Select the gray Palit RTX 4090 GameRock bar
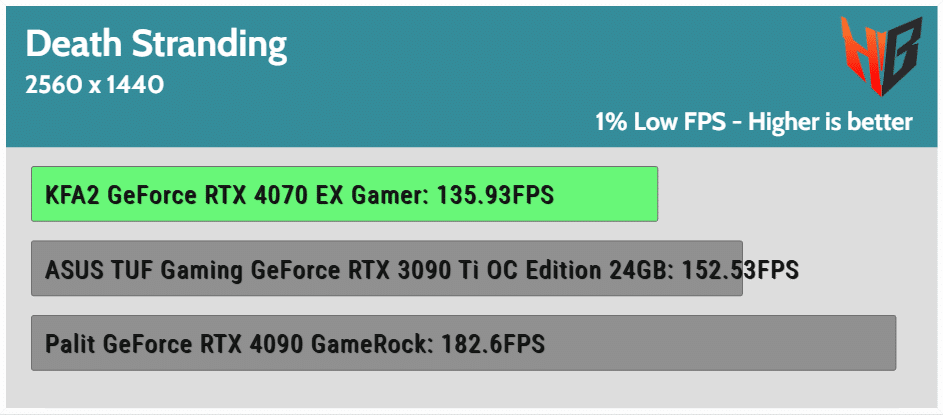Image resolution: width=943 pixels, height=415 pixels. tap(464, 343)
